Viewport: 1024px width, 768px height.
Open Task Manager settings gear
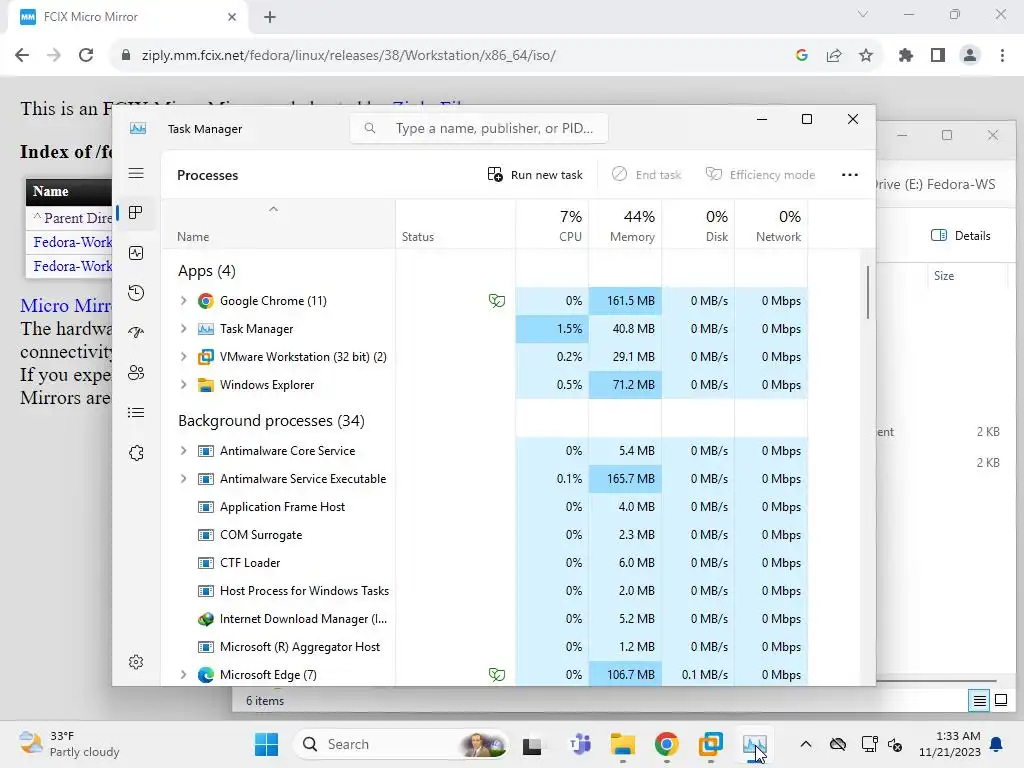136,662
